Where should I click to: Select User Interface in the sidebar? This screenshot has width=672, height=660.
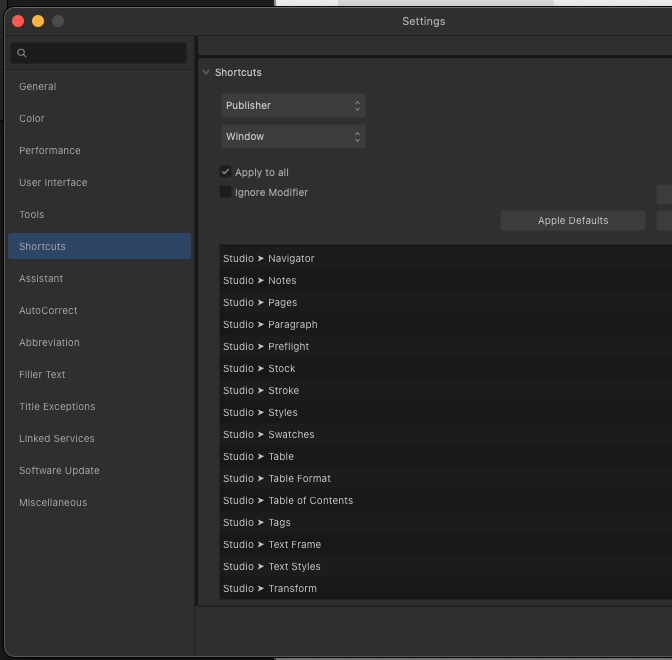(53, 183)
